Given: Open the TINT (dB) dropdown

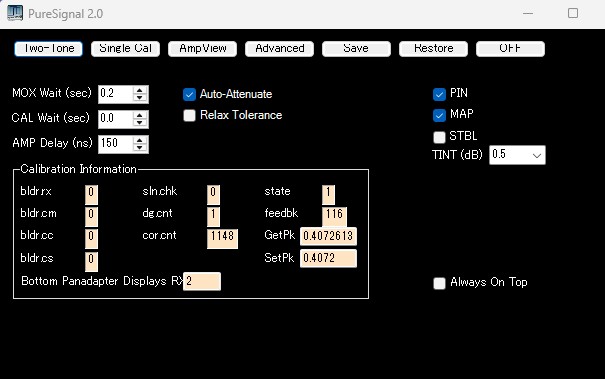Looking at the screenshot, I should 537,155.
